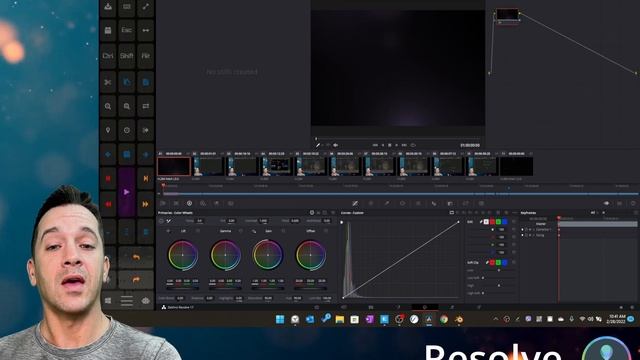Show the Keyframes panel icon
Image resolution: width=640 pixels, height=360 pixels.
pyautogui.click(x=607, y=203)
